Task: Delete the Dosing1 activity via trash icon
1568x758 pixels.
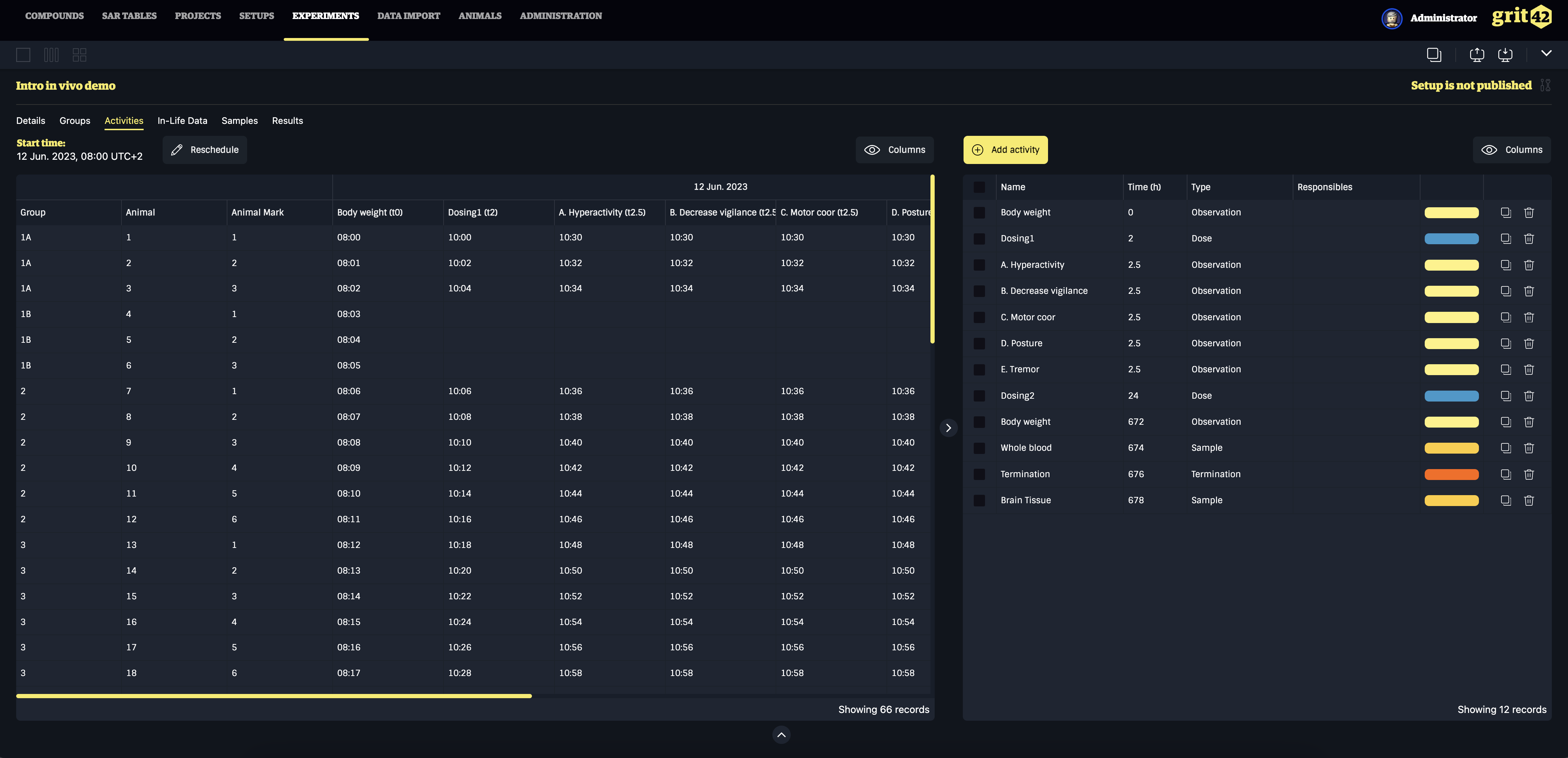Action: [x=1529, y=239]
